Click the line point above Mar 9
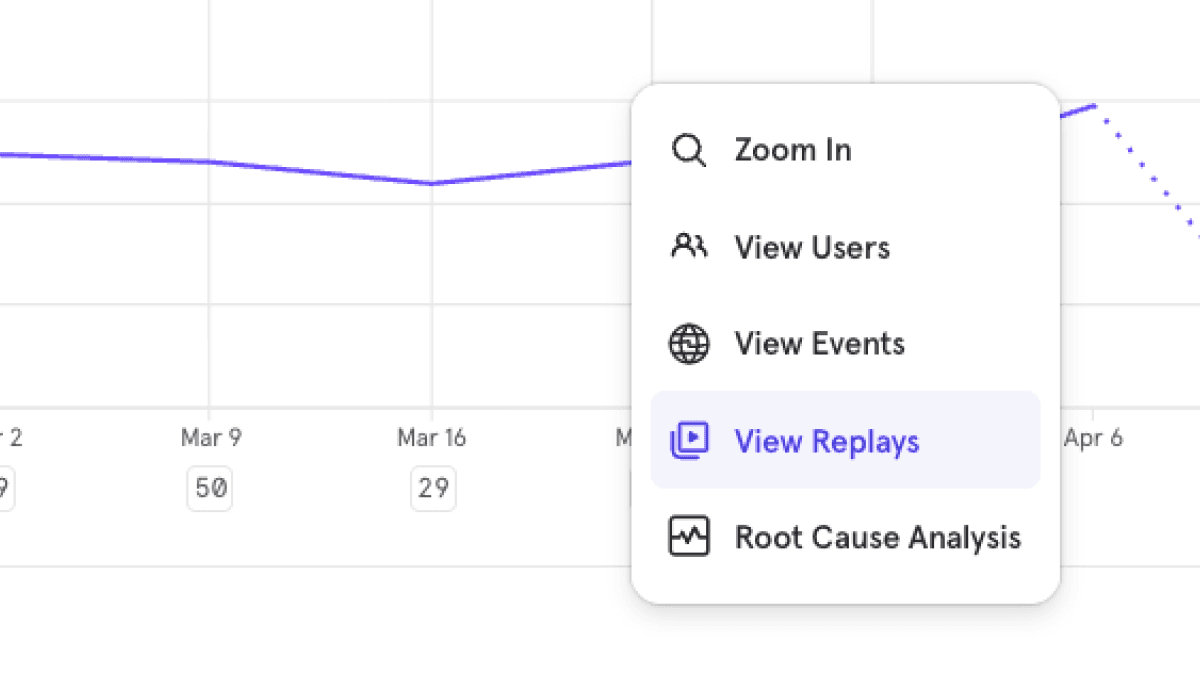The width and height of the screenshot is (1200, 675). 210,162
